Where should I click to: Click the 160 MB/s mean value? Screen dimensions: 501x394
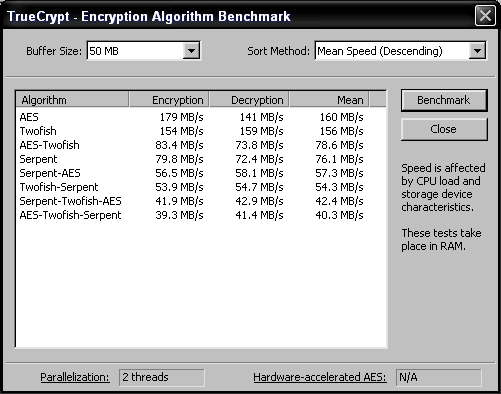[x=341, y=117]
